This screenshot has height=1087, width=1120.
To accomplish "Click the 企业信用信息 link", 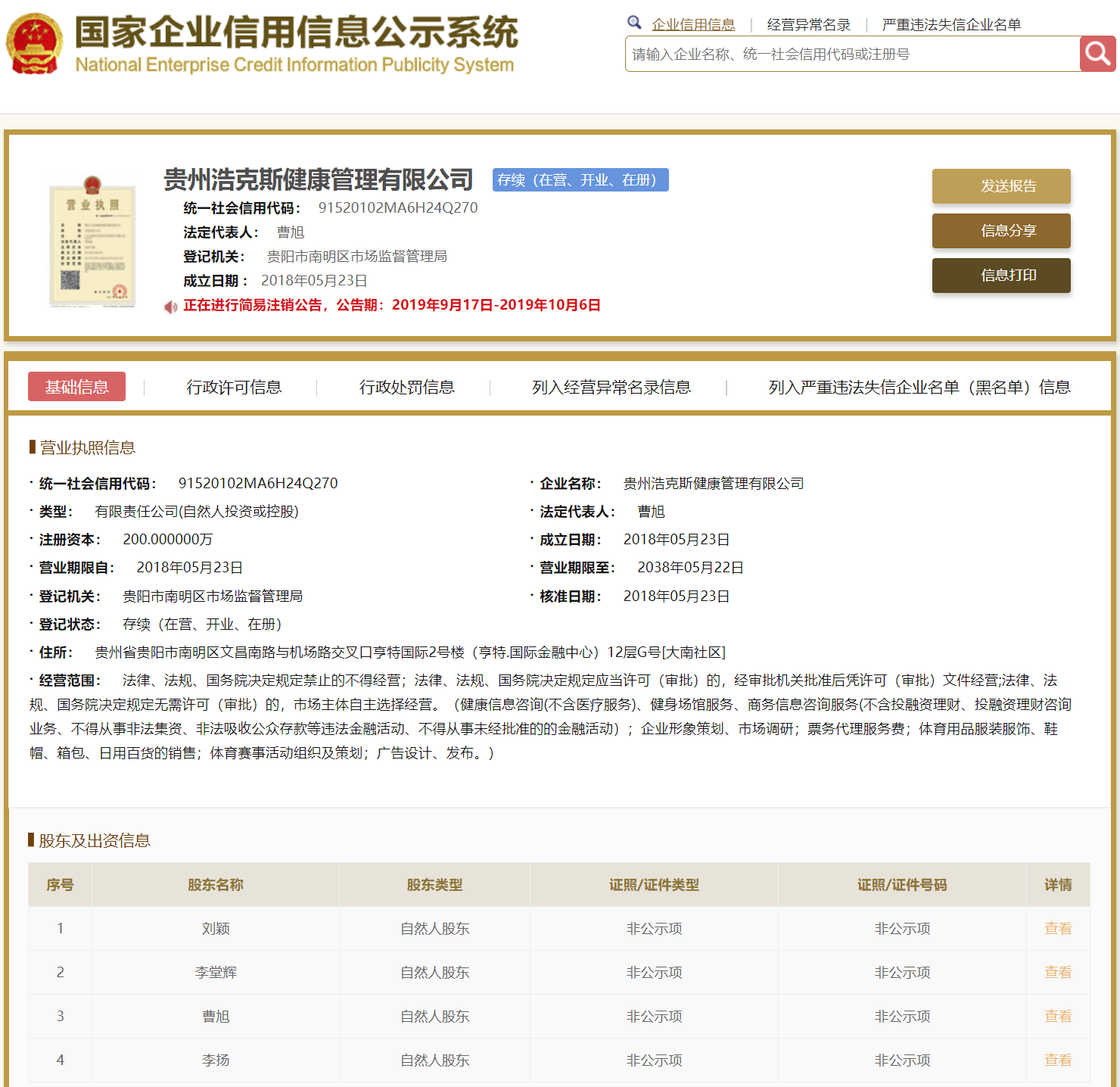I will coord(693,23).
